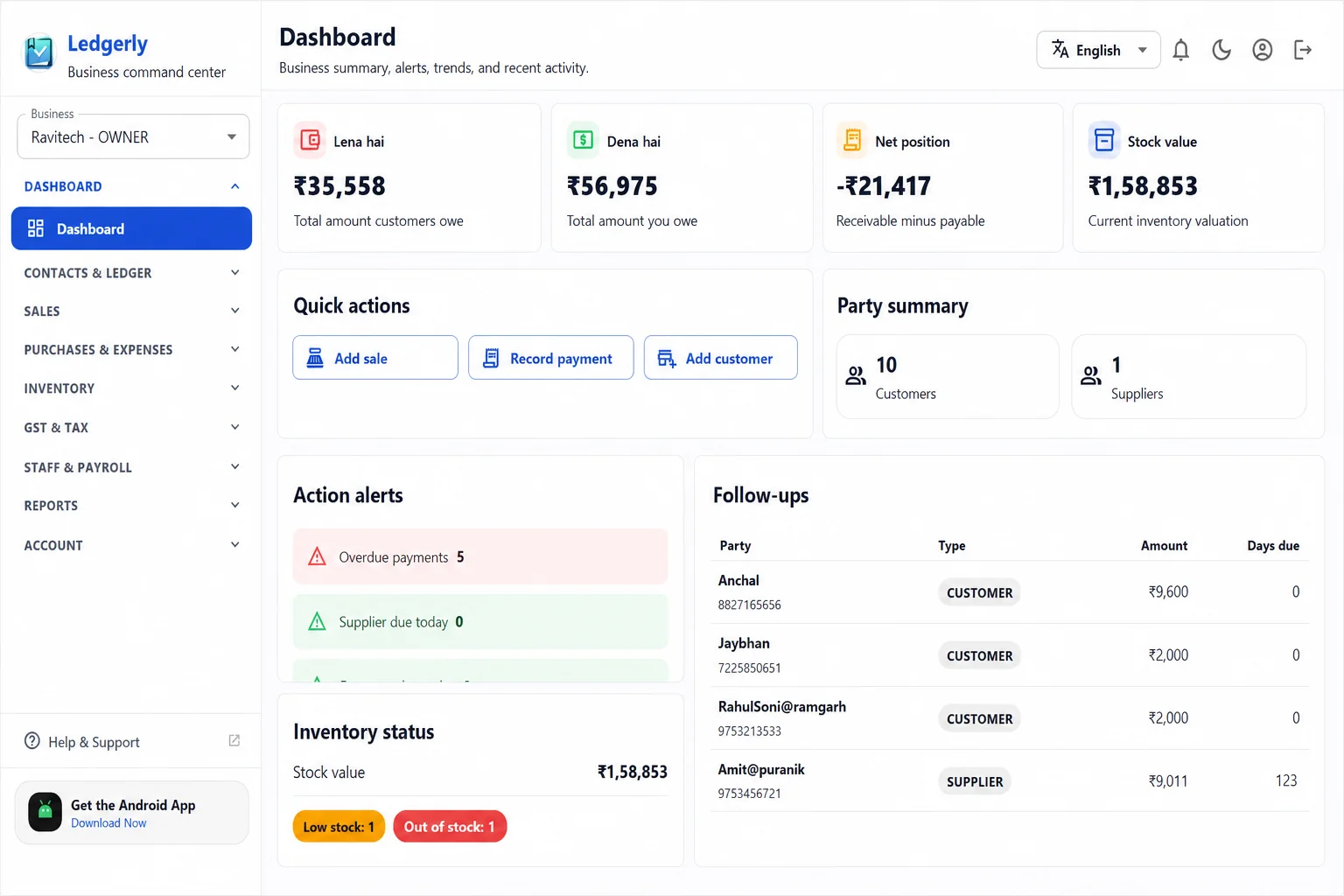Click the Add sale button
This screenshot has width=1344, height=896.
point(375,358)
